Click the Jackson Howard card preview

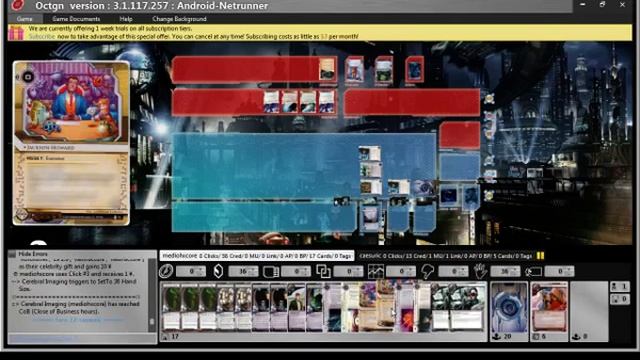pyautogui.click(x=71, y=143)
